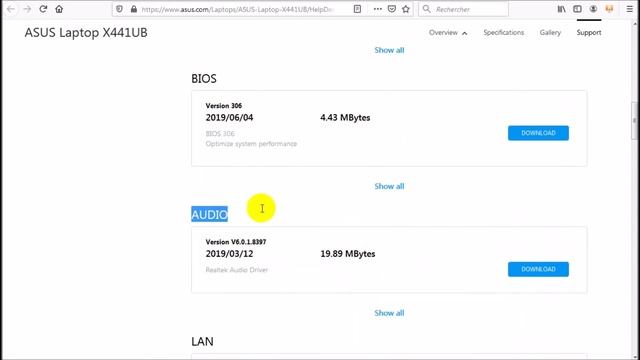Click the tracking protection shield icon

coord(119,9)
